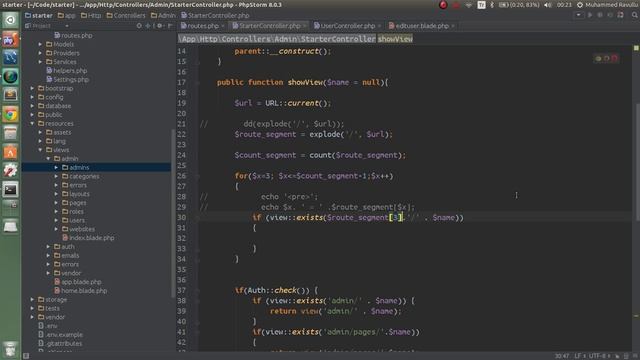This screenshot has height=360, width=640.
Task: Open the Wi-Fi network indicator
Action: 469,5
